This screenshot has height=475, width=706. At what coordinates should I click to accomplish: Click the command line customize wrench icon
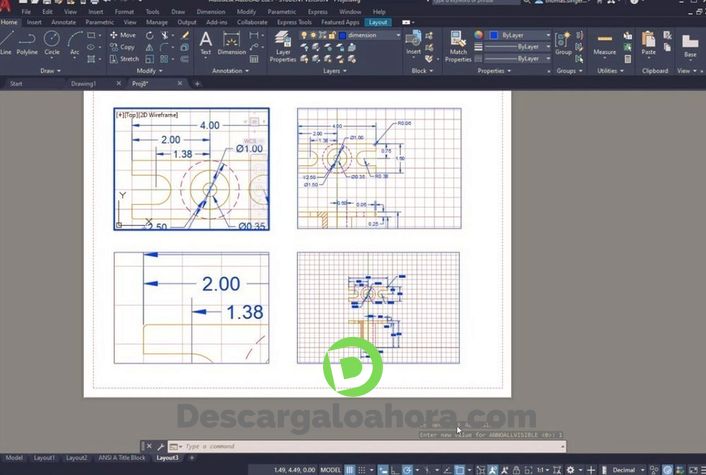(160, 447)
